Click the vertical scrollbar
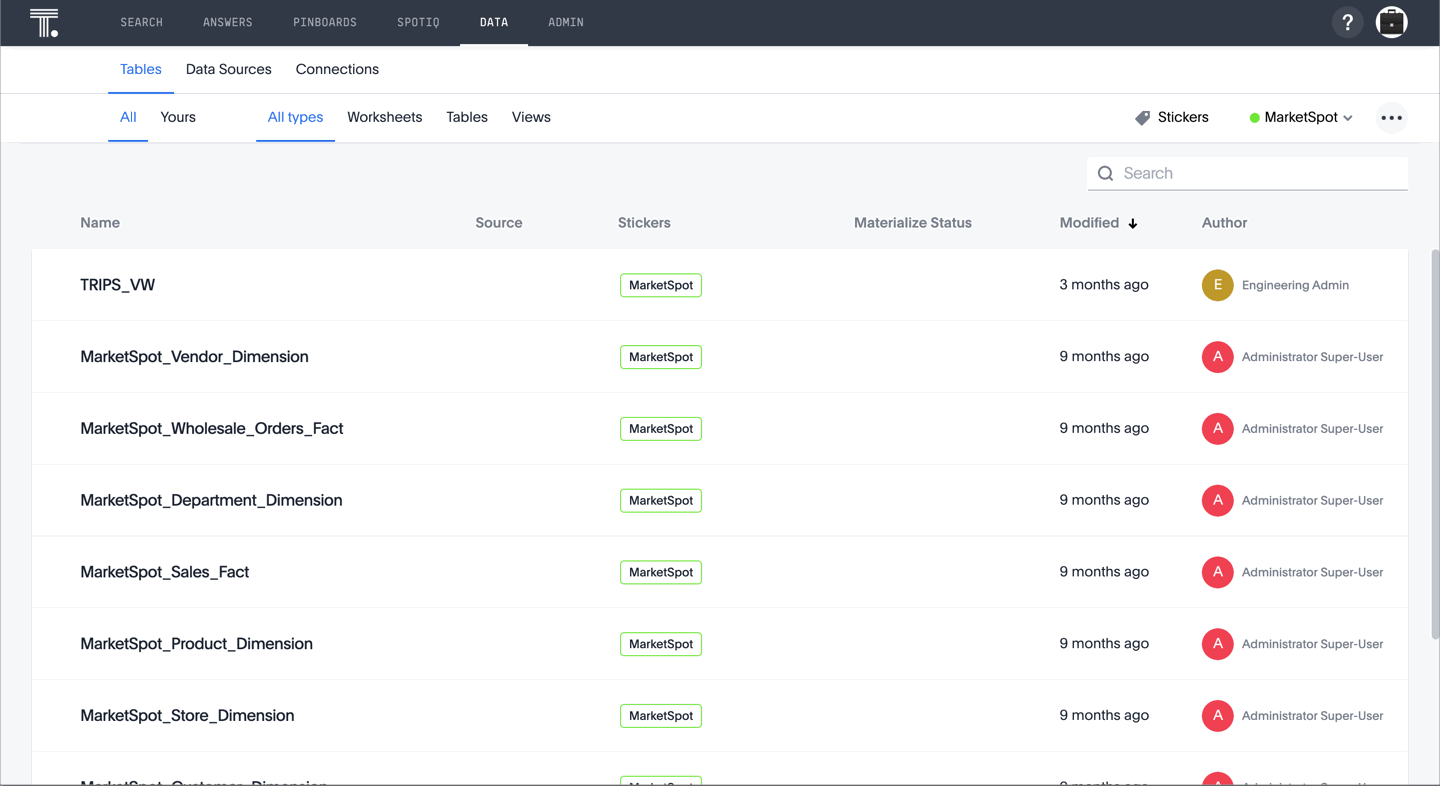 coord(1435,440)
